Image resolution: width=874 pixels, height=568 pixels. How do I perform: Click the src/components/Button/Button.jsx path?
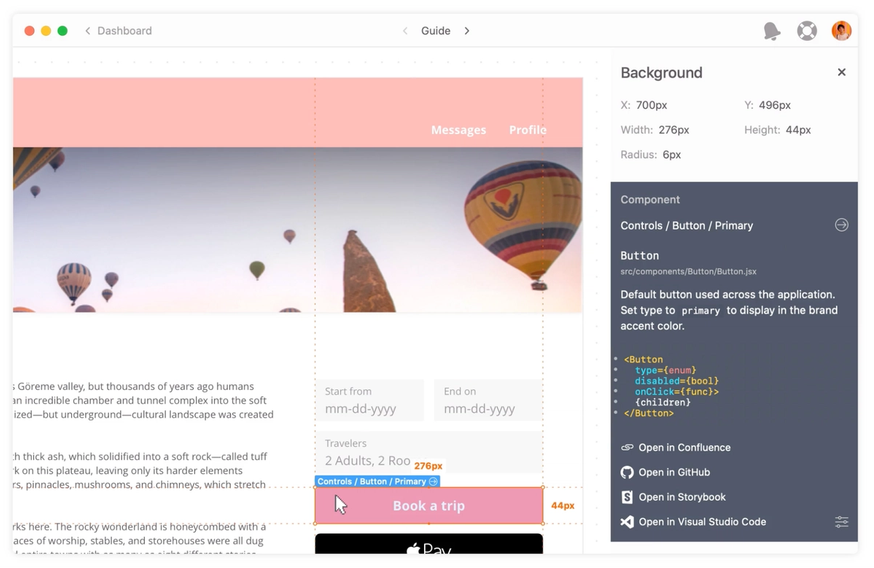[688, 271]
